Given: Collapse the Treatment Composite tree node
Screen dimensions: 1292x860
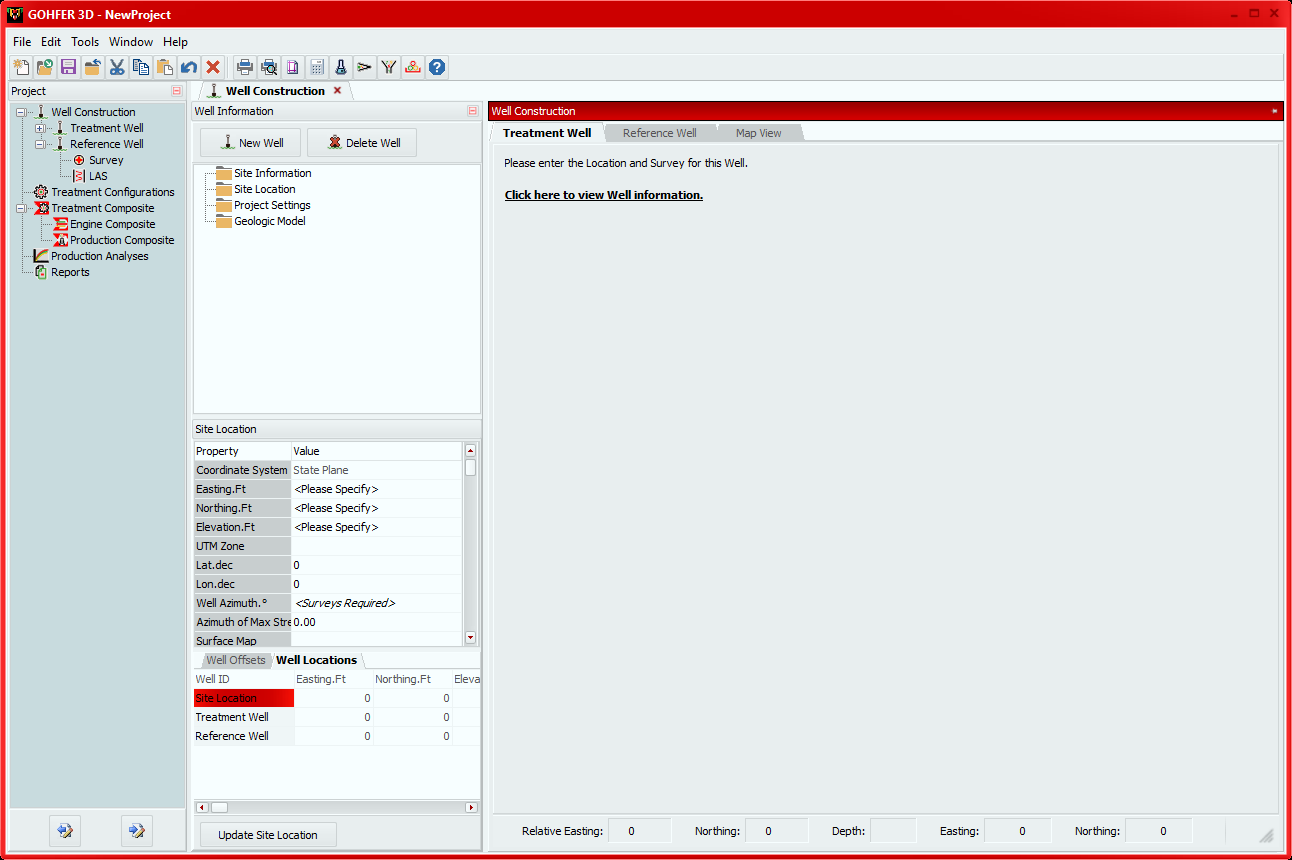Looking at the screenshot, I should pyautogui.click(x=21, y=208).
